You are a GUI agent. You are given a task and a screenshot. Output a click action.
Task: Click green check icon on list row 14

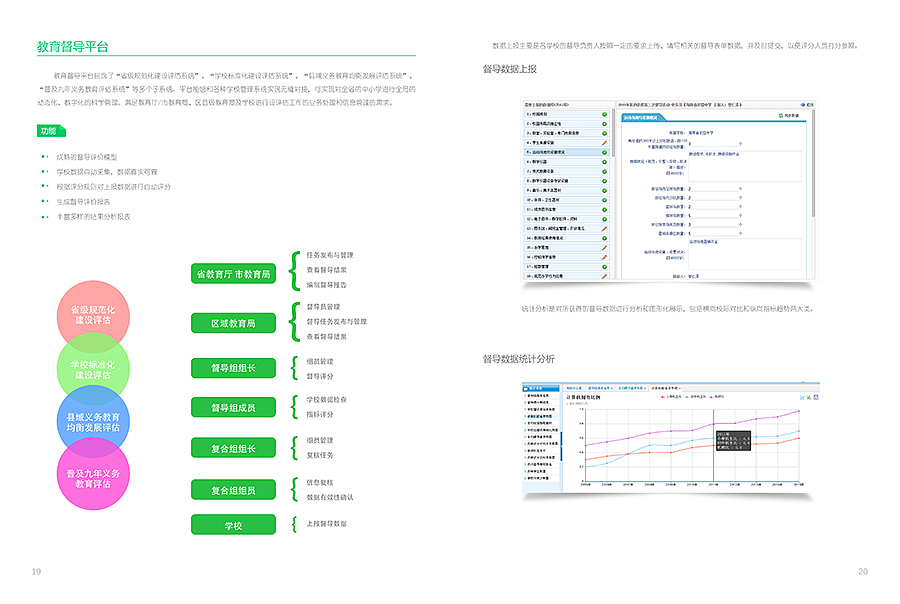pos(604,238)
